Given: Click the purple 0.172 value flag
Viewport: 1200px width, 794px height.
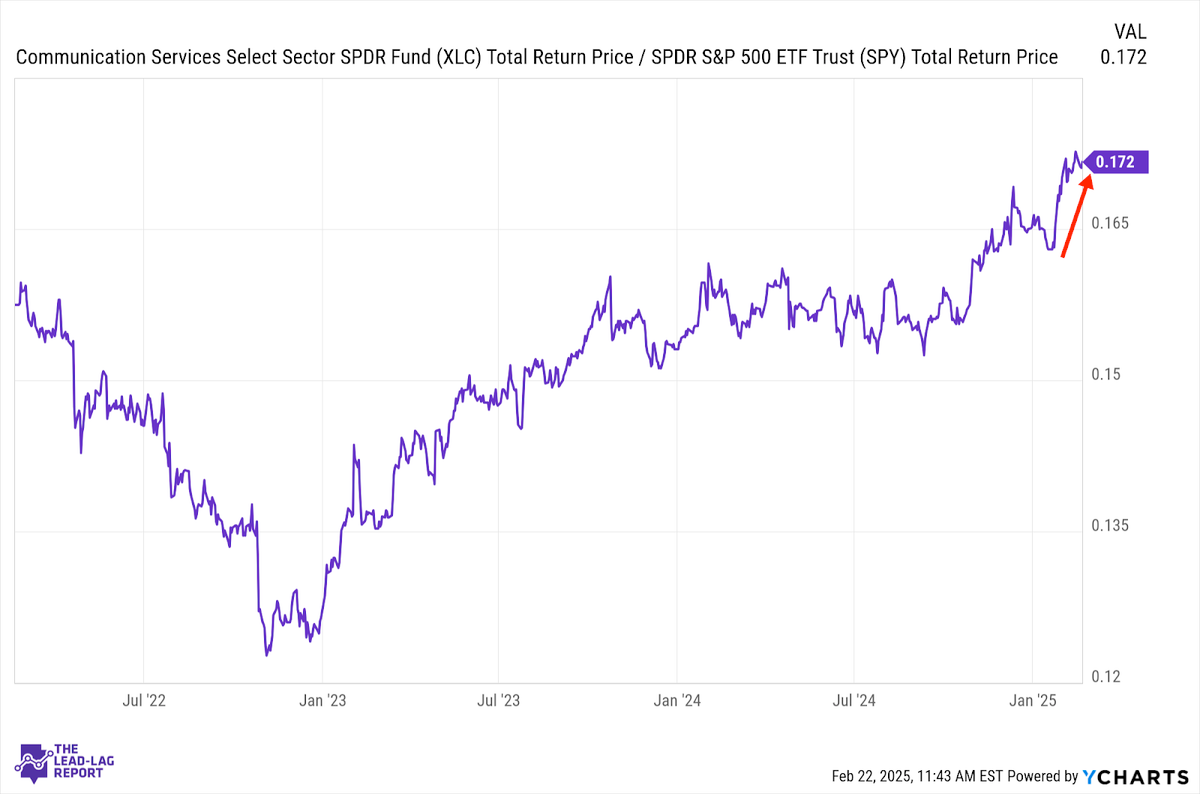Looking at the screenshot, I should point(1116,162).
